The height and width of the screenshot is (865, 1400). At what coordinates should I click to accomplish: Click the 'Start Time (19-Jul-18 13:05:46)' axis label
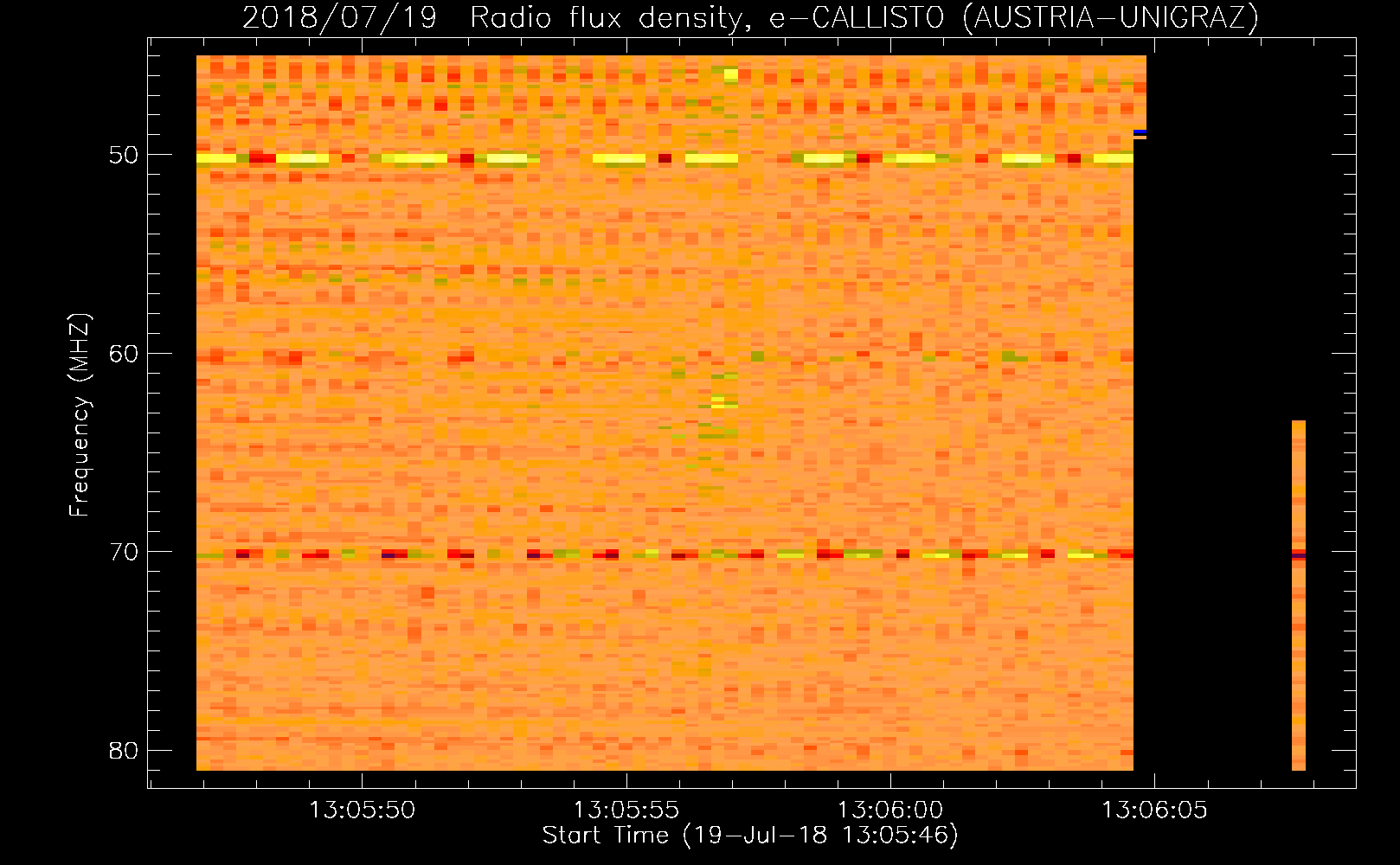click(x=750, y=836)
